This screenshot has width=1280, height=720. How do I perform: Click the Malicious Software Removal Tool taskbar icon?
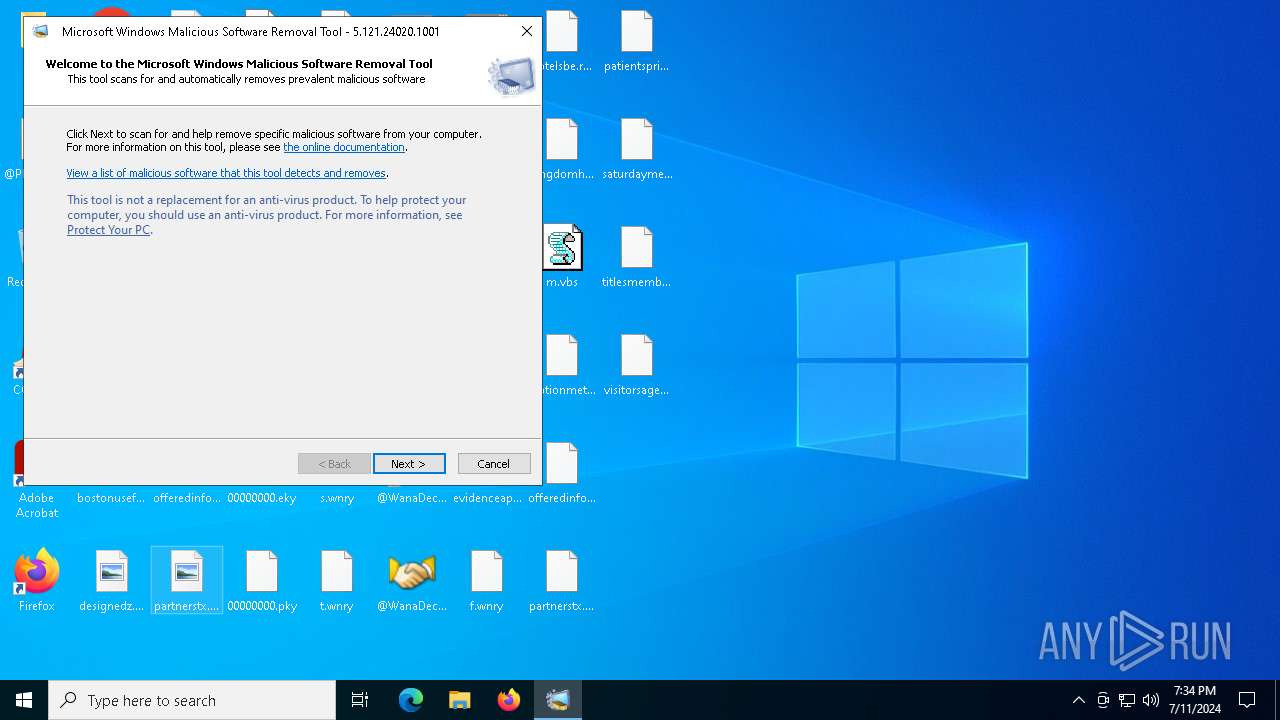tap(558, 700)
